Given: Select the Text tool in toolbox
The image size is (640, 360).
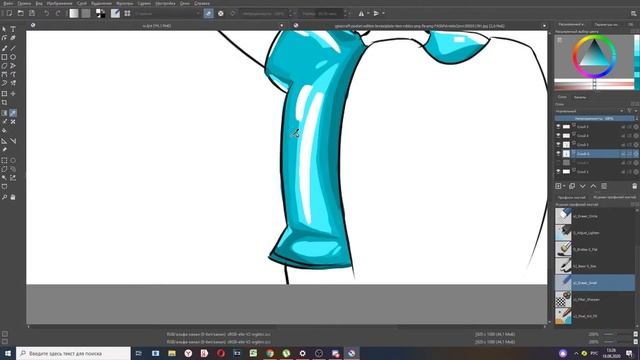Looking at the screenshot, I should [x=13, y=29].
